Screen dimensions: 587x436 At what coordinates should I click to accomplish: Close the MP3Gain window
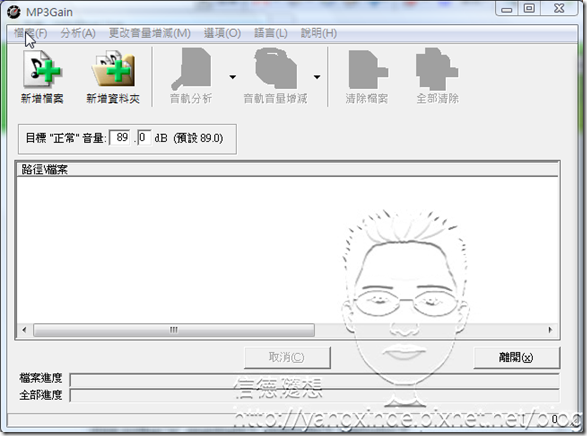click(x=559, y=9)
